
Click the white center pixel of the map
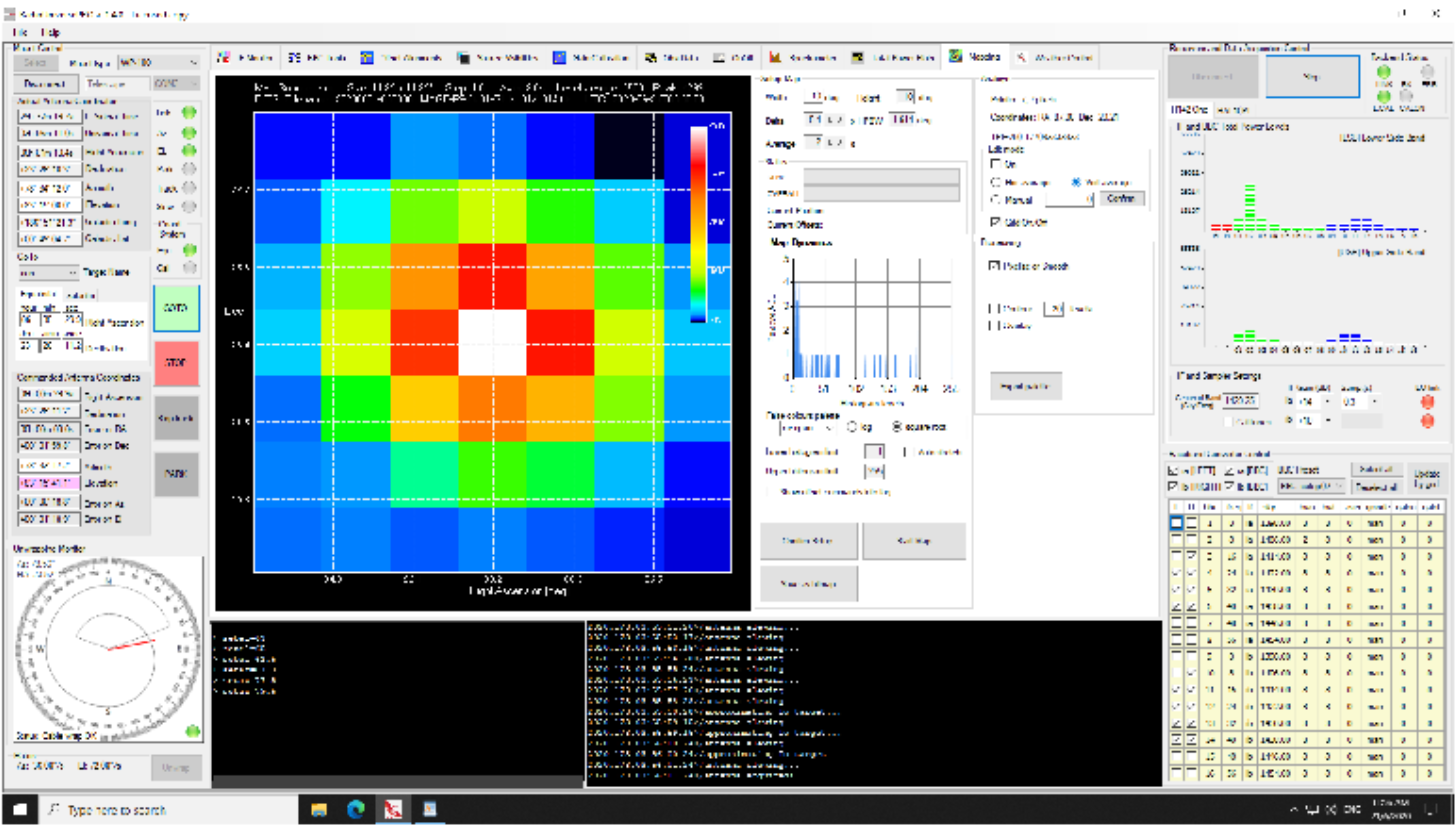[x=492, y=342]
